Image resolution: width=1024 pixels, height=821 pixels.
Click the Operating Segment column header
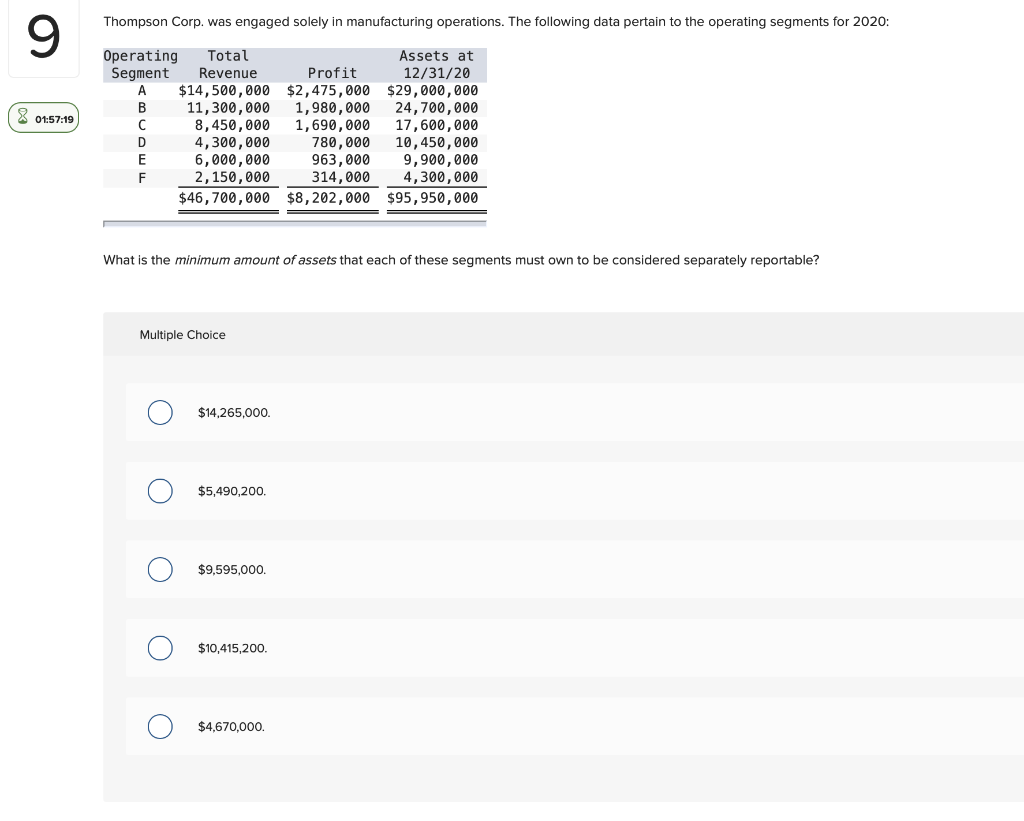tap(141, 64)
